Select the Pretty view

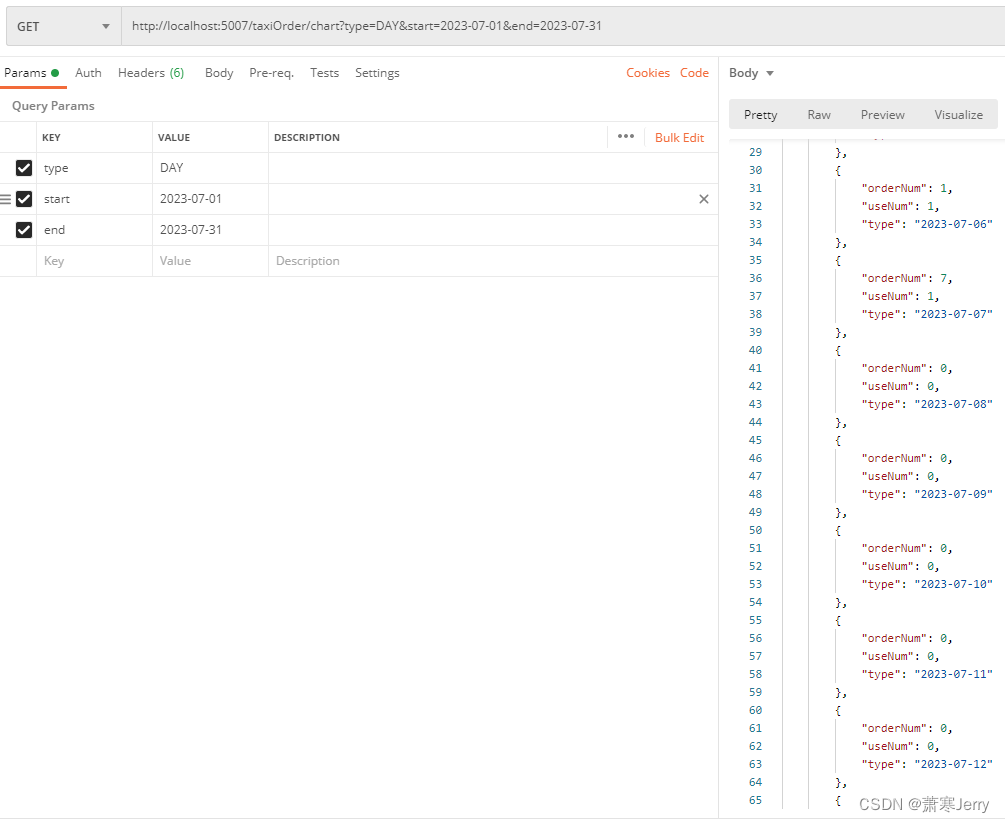coord(760,115)
